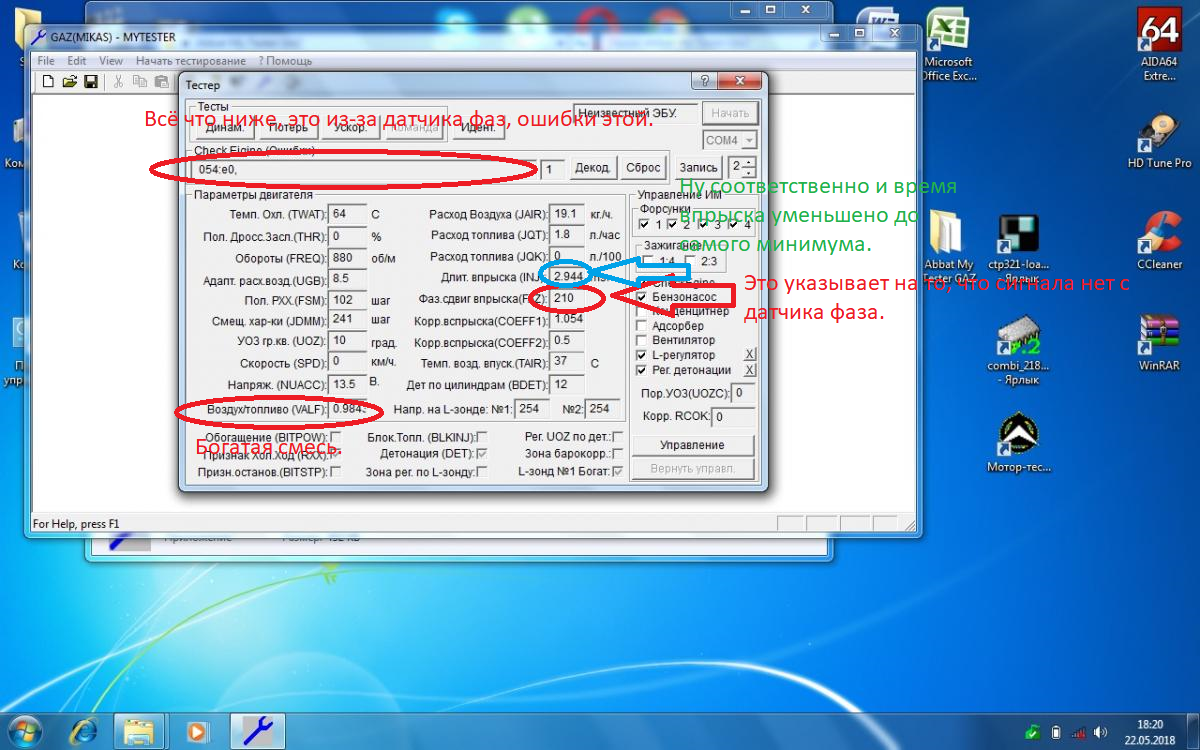Click the Идент. button
This screenshot has height=750, width=1200.
point(478,127)
